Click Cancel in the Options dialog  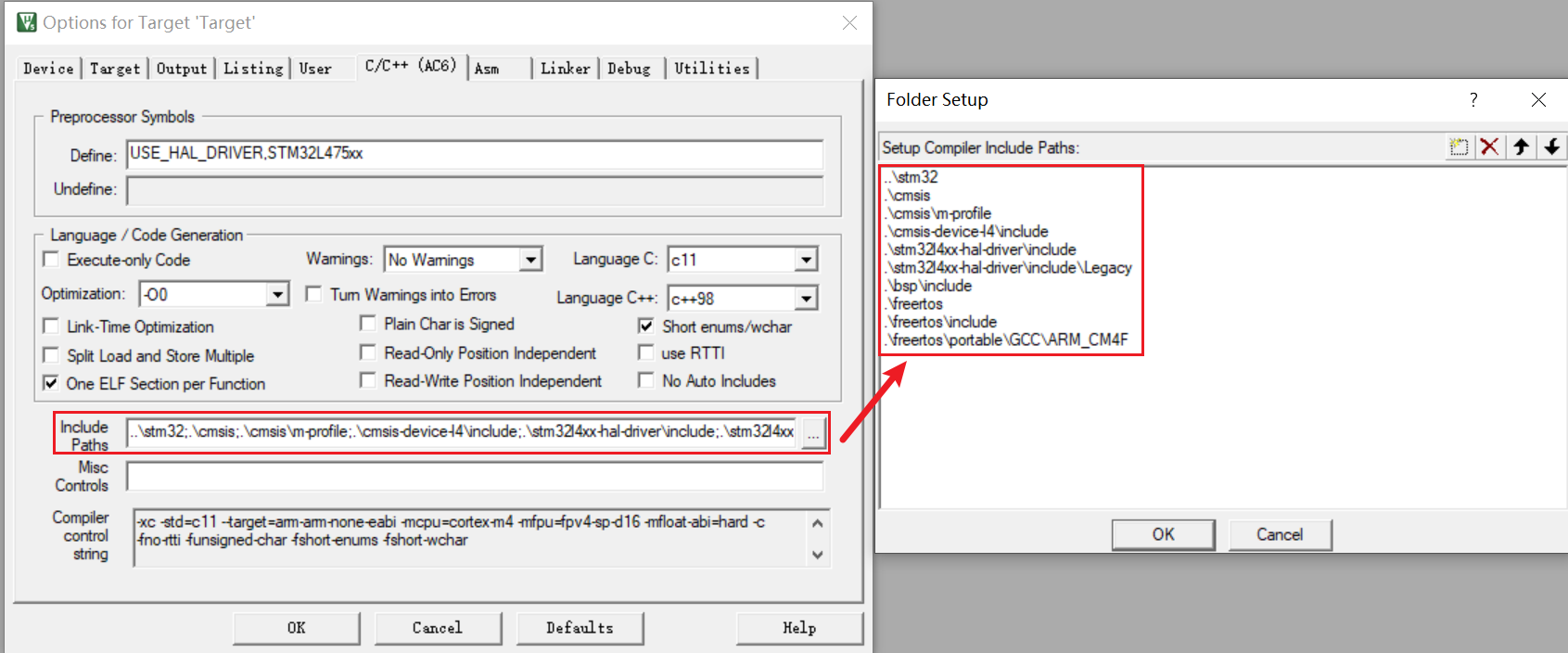pyautogui.click(x=438, y=628)
